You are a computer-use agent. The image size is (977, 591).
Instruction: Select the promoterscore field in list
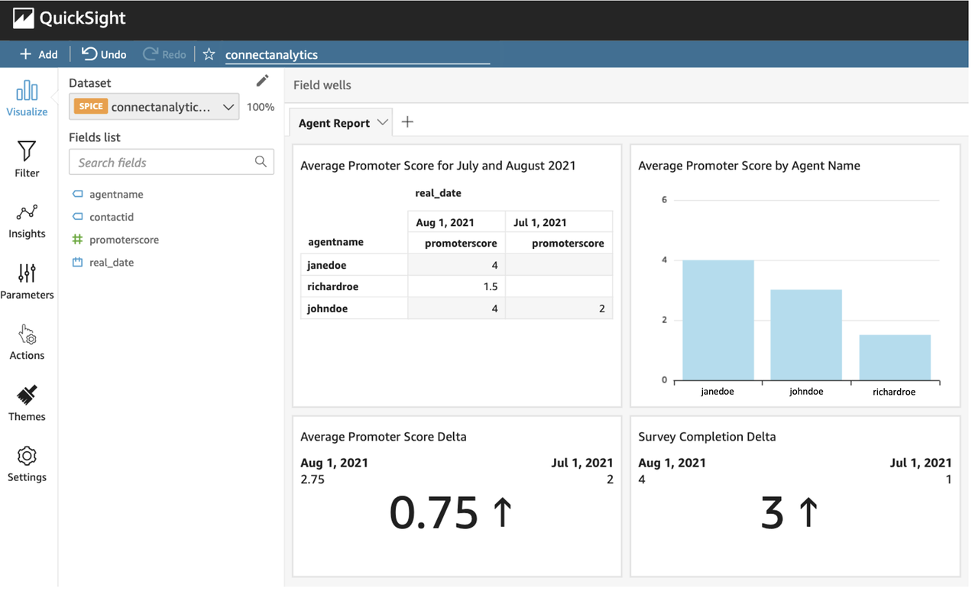click(123, 240)
